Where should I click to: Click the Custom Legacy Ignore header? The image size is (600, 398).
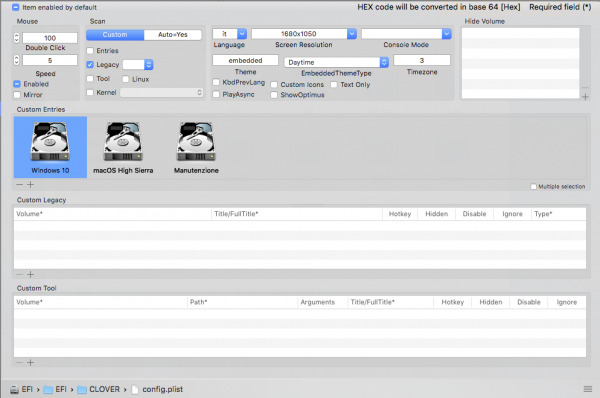(512, 214)
